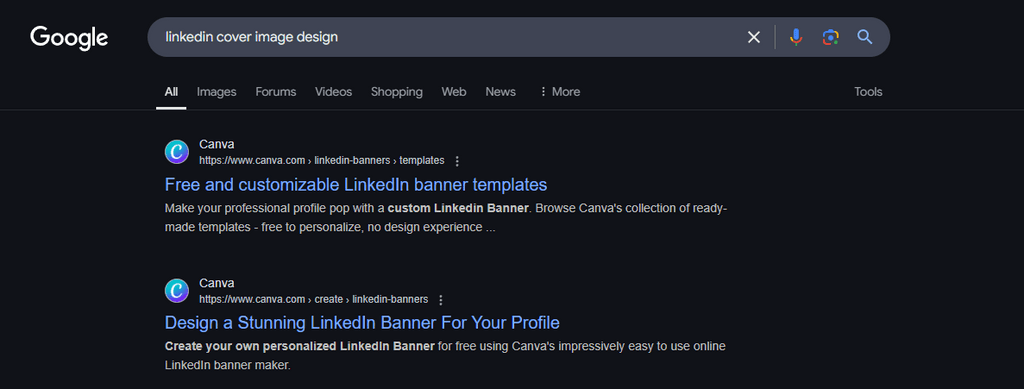Open the Tools filter options

tap(869, 92)
